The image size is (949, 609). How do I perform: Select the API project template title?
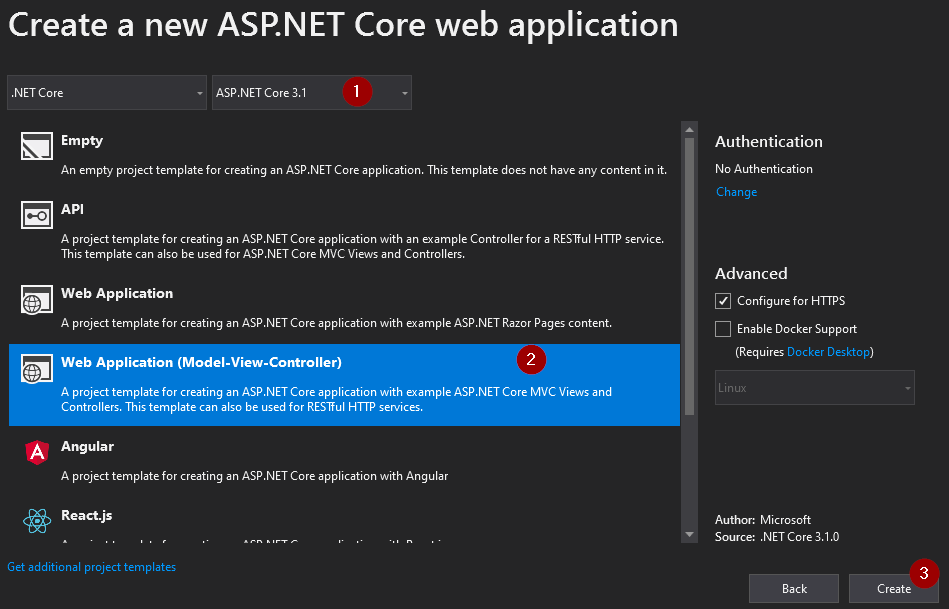click(72, 209)
